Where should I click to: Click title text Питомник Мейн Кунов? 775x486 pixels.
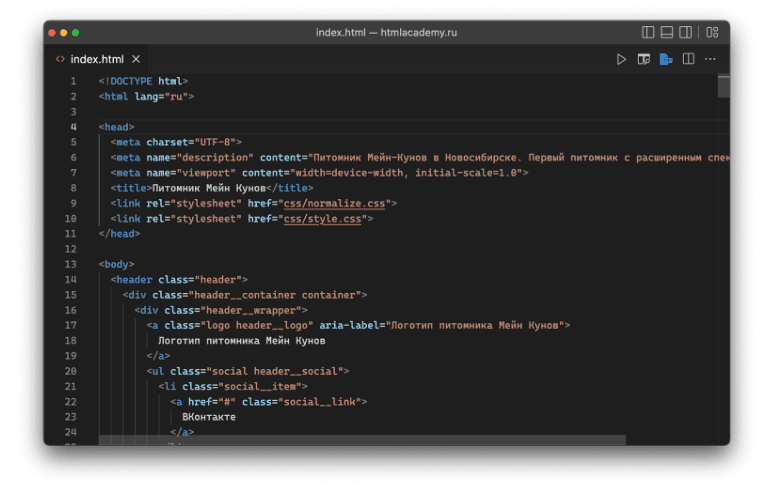click(x=209, y=188)
